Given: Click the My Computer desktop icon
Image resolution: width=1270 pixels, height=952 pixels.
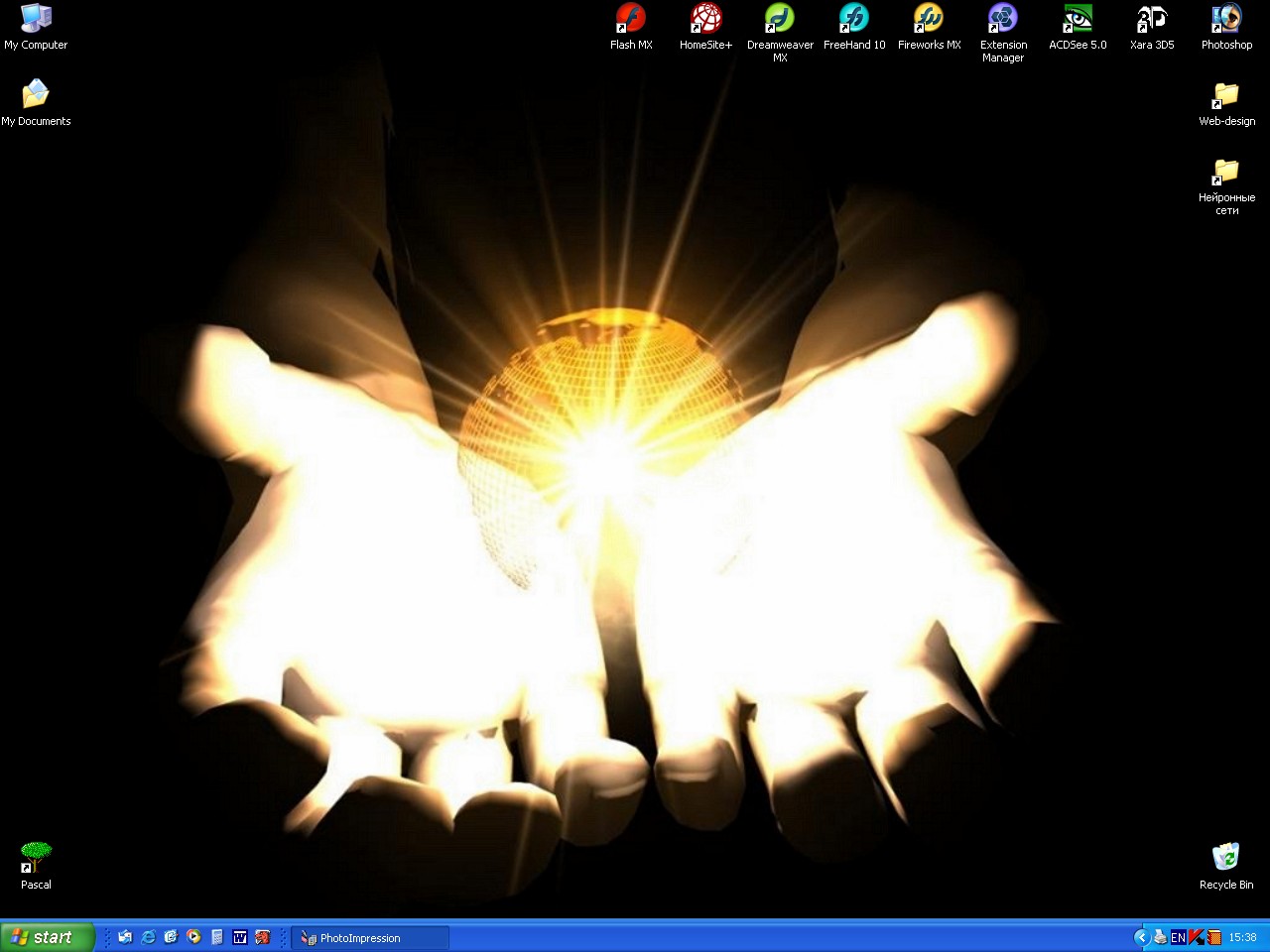Looking at the screenshot, I should point(36,19).
